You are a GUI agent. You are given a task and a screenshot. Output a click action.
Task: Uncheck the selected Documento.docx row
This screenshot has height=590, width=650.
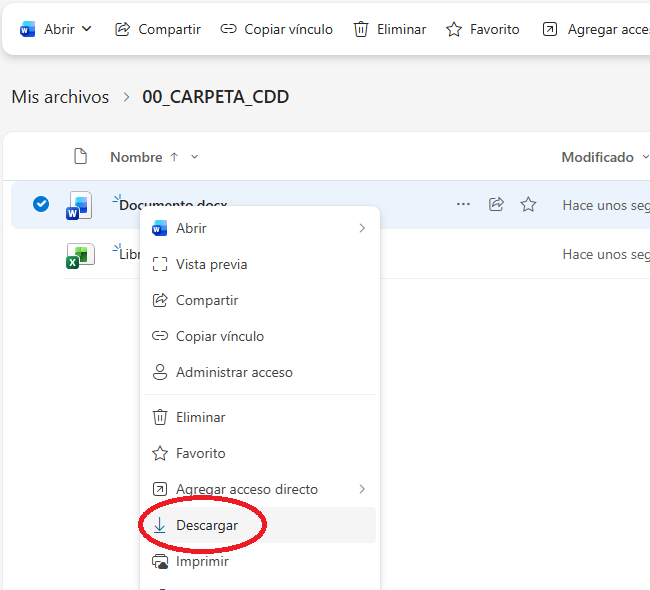pos(41,204)
